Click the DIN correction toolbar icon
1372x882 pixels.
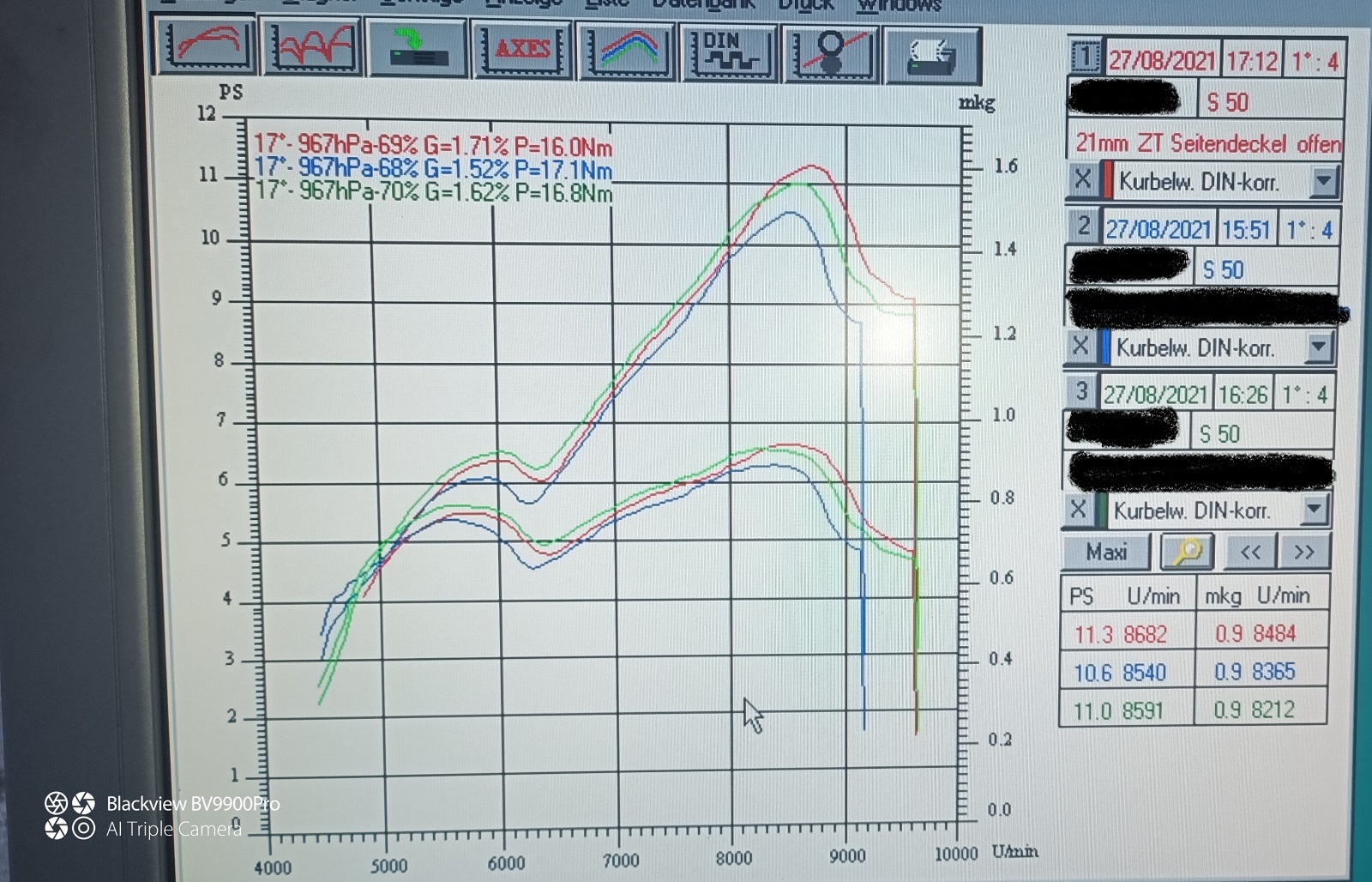pyautogui.click(x=729, y=52)
